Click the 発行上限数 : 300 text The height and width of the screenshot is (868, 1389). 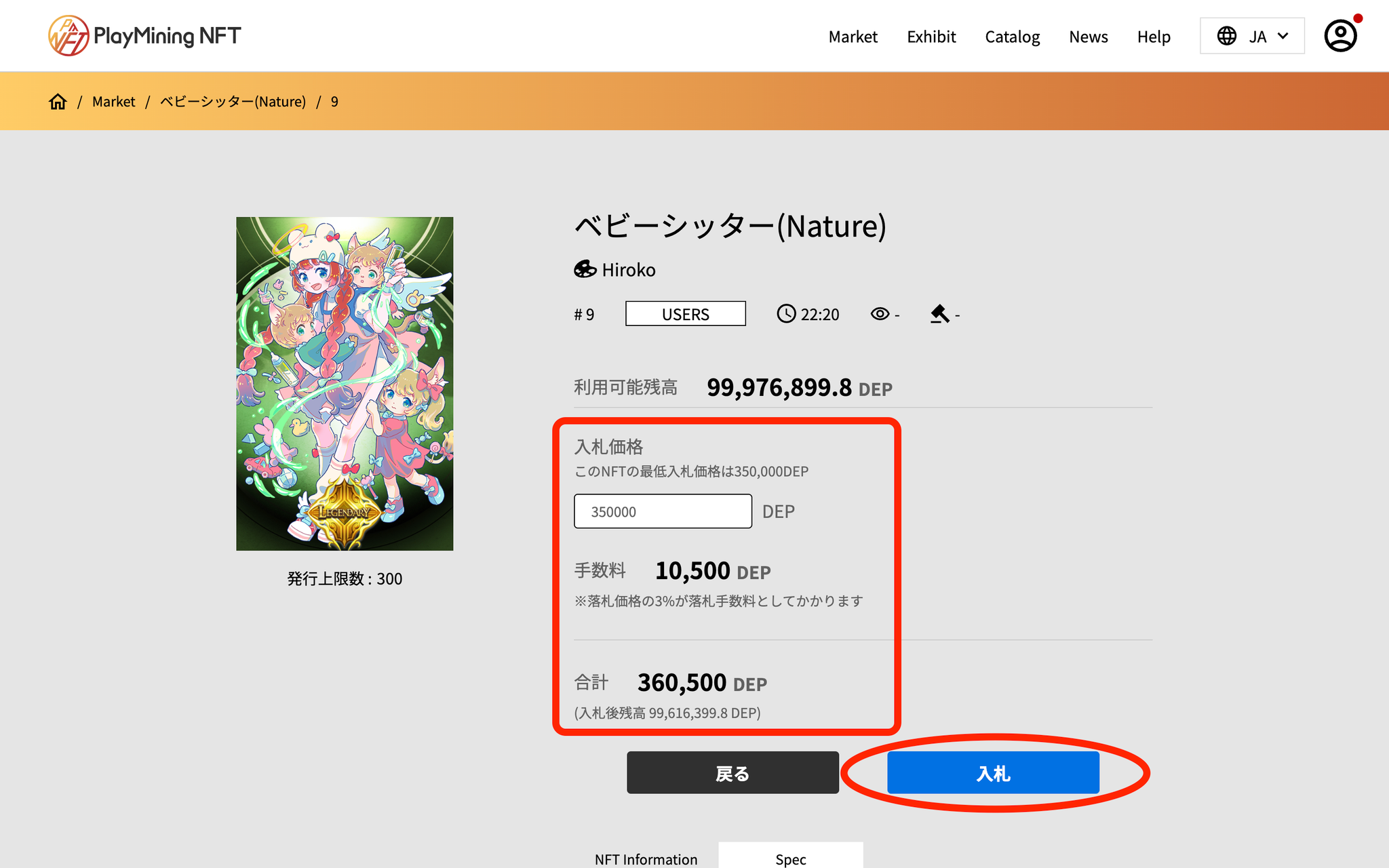point(345,578)
